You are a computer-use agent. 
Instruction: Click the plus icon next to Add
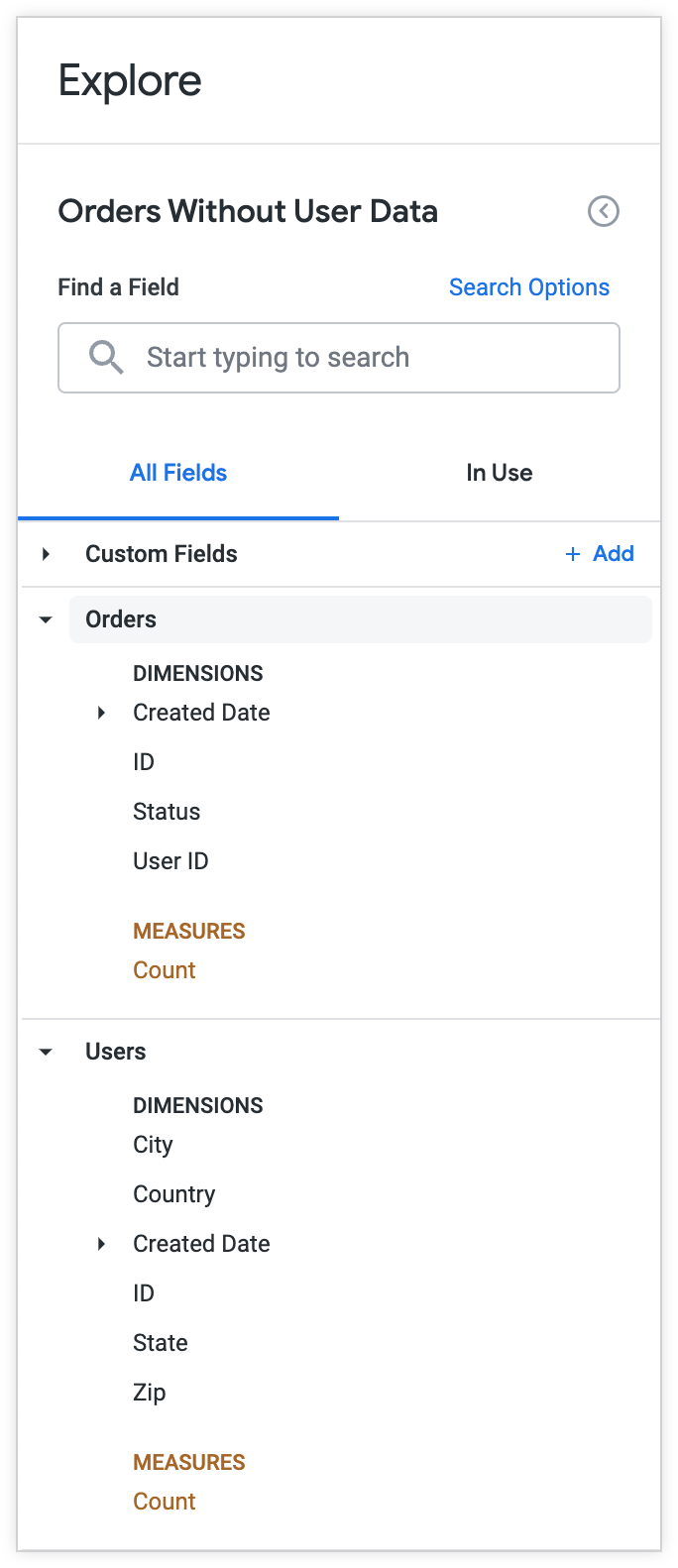pos(572,554)
